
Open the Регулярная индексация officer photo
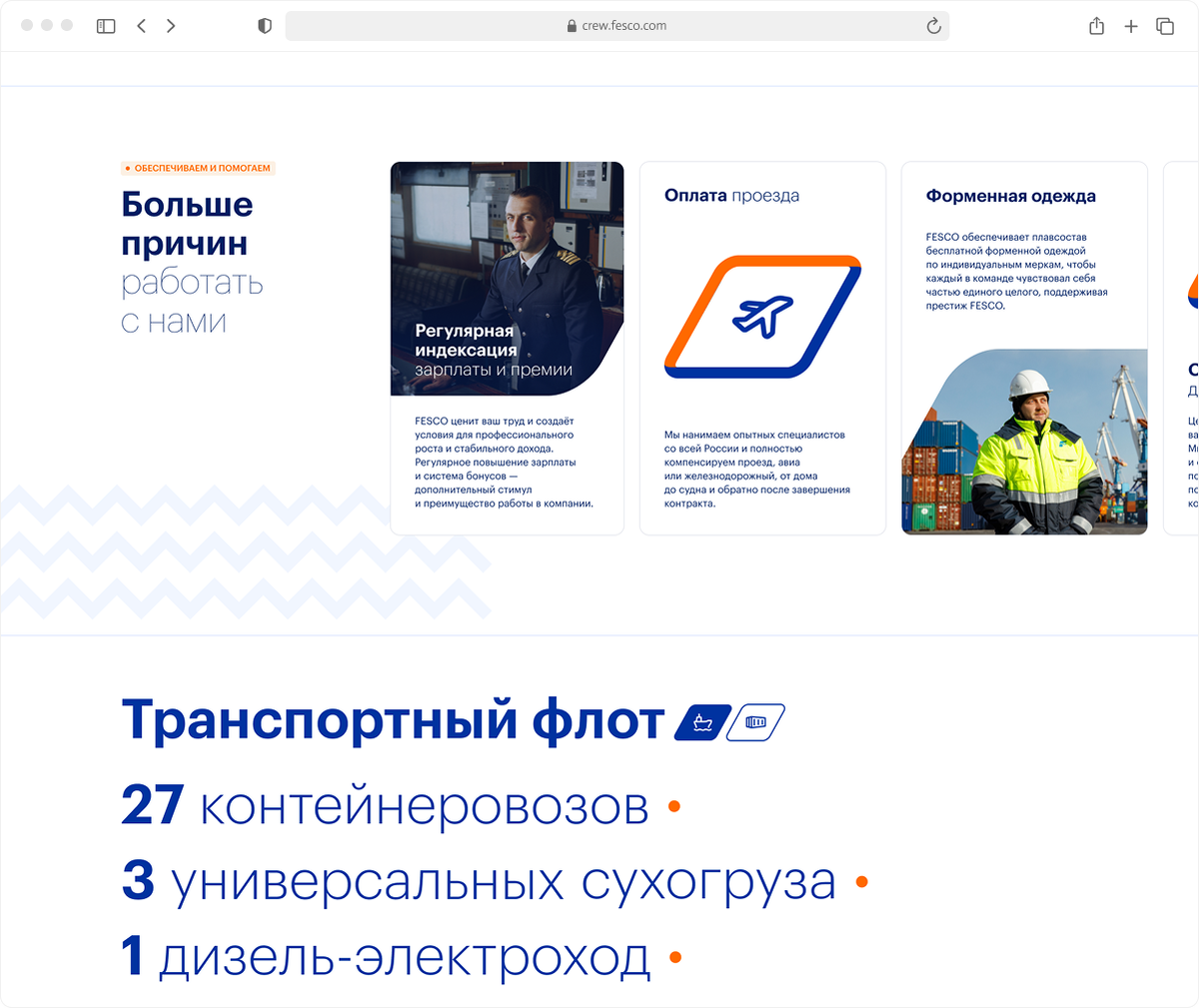coord(507,279)
